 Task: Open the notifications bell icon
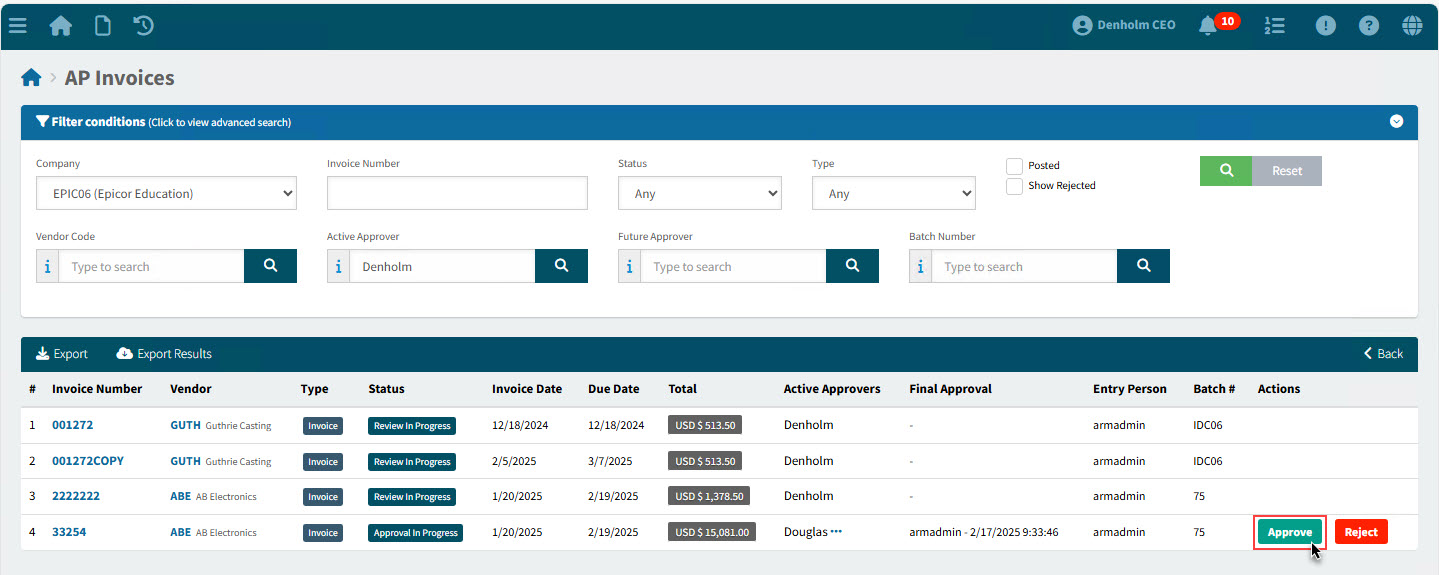[x=1208, y=26]
